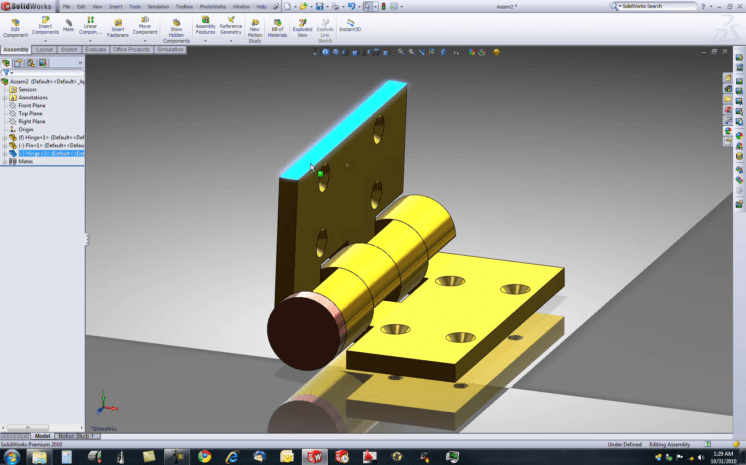Click the Undo icon

click(x=351, y=6)
